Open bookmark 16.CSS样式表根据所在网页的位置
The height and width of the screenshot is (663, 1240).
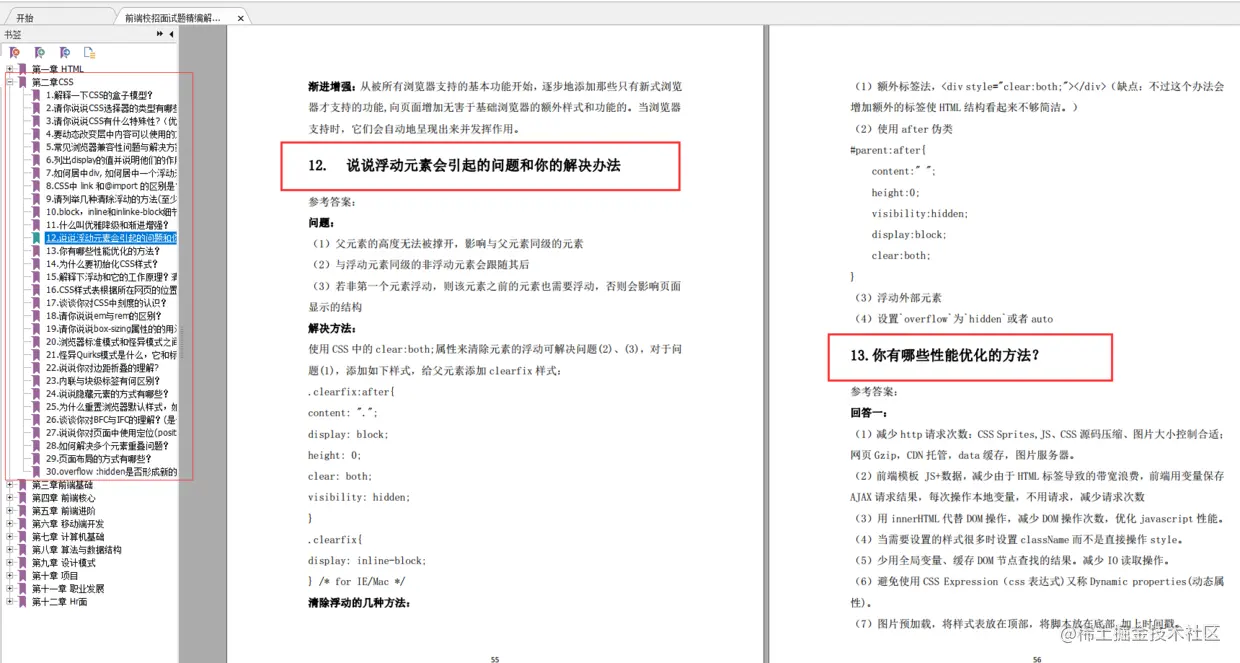tap(112, 290)
